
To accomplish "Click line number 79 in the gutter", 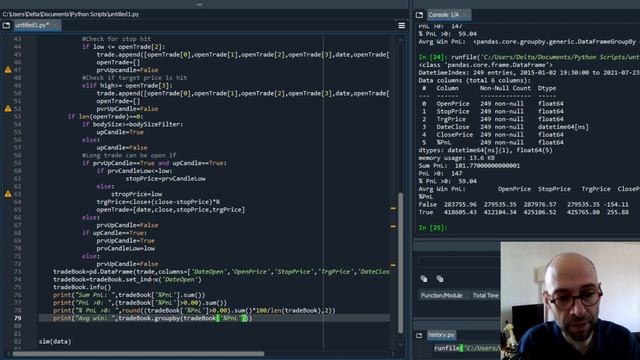I will coord(18,318).
